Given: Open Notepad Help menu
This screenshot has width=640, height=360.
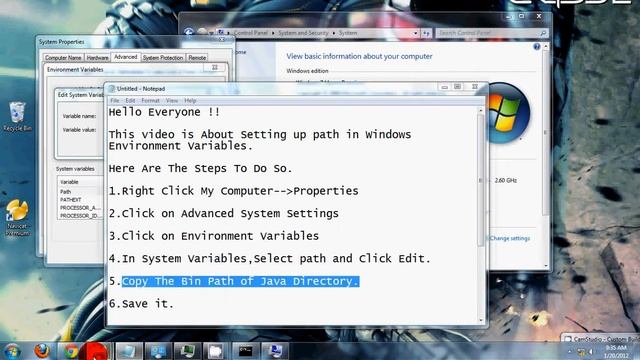Looking at the screenshot, I should pos(190,100).
